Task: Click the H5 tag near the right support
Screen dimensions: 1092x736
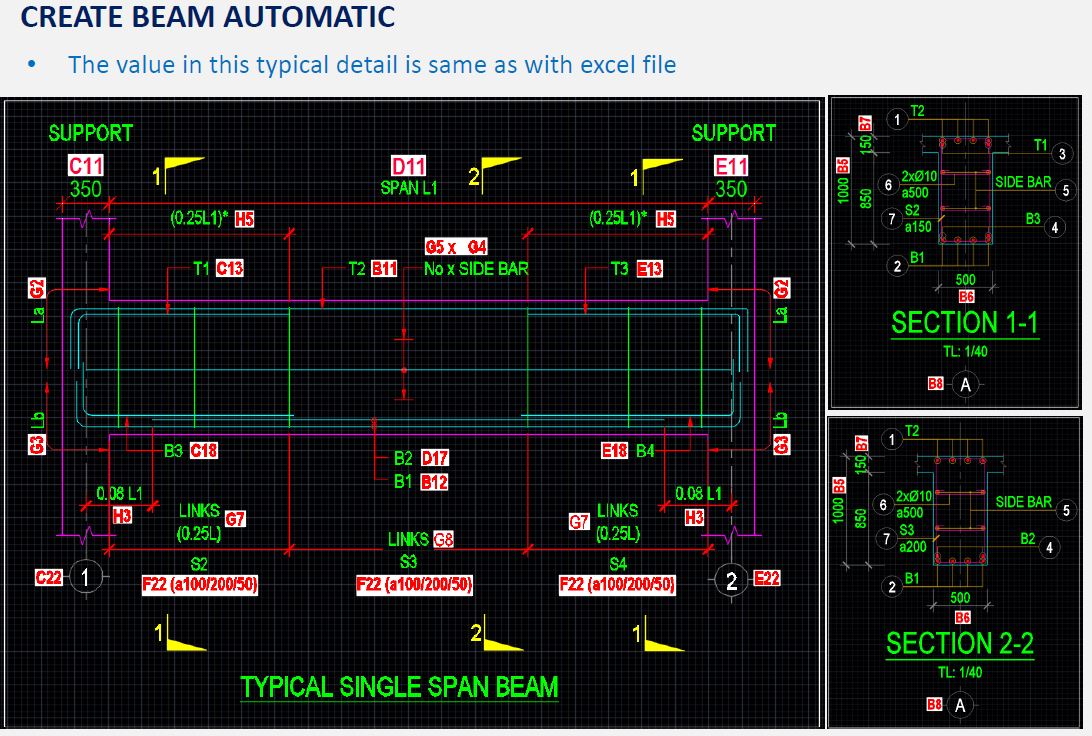Action: (x=666, y=219)
